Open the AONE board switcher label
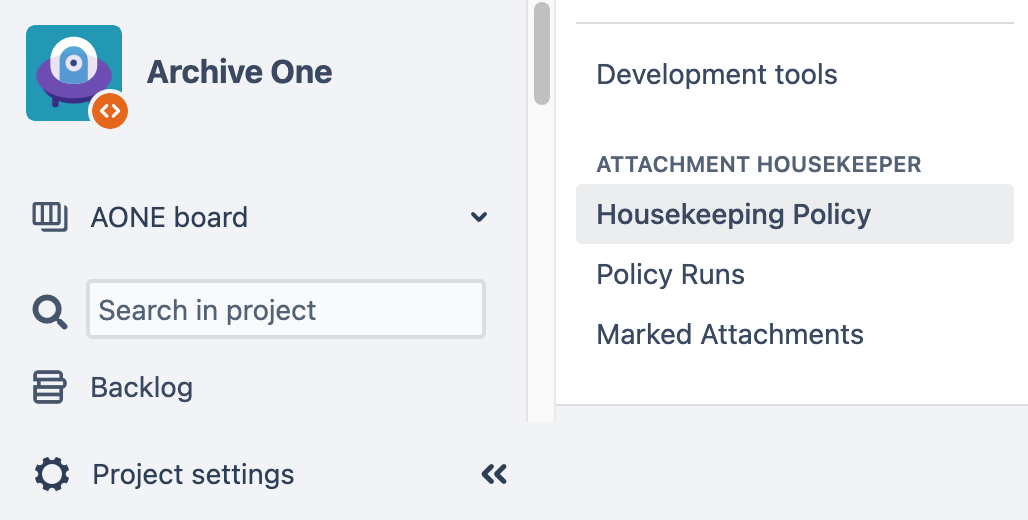Viewport: 1028px width, 520px height. click(x=169, y=217)
